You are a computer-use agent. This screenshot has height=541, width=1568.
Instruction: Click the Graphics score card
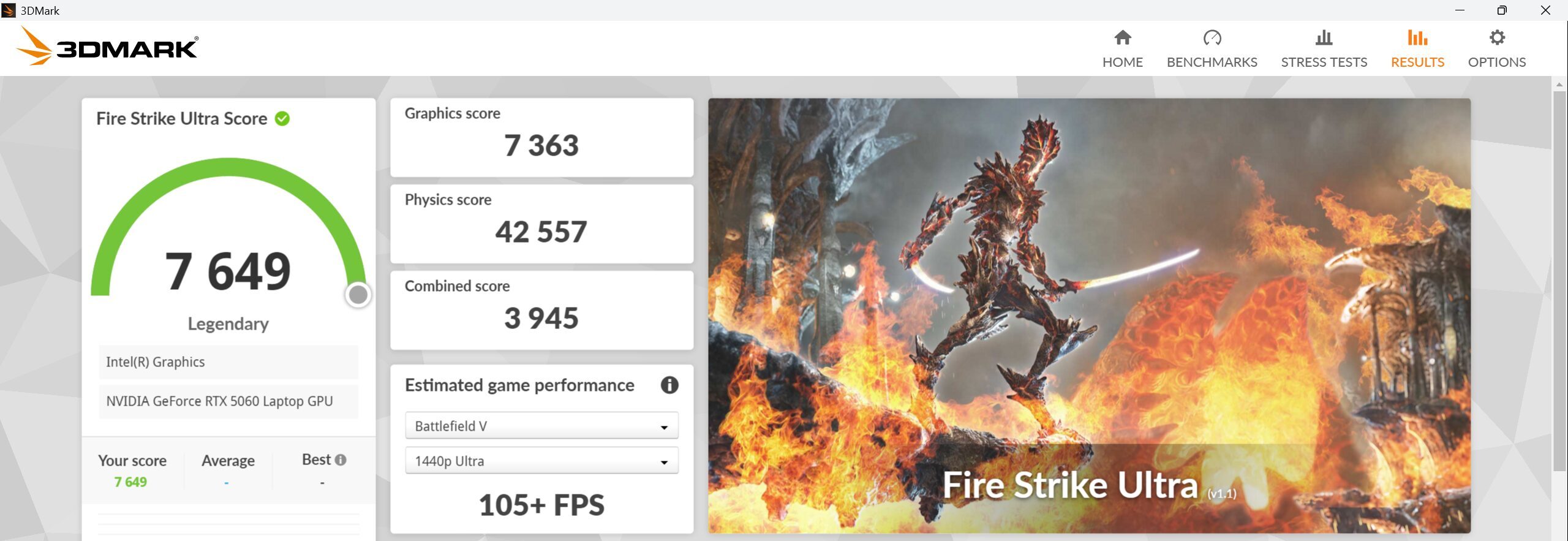[x=541, y=138]
